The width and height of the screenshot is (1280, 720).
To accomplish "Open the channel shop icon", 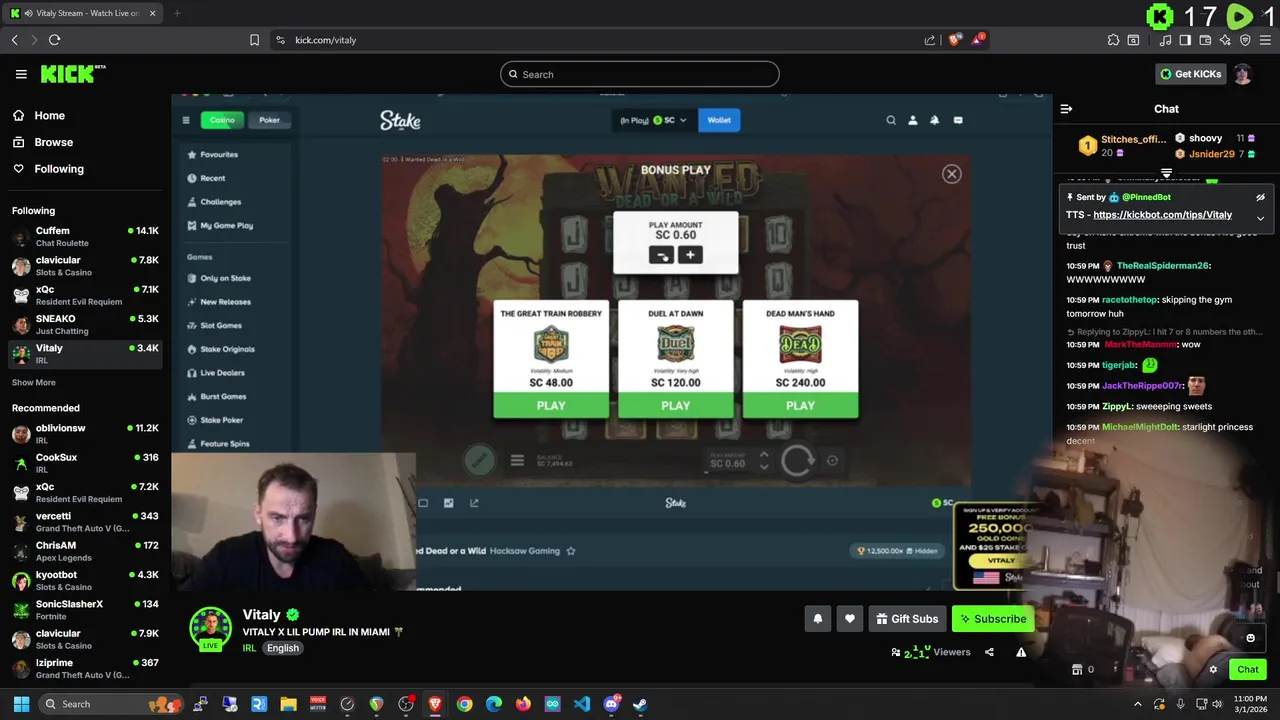I will (x=1077, y=670).
